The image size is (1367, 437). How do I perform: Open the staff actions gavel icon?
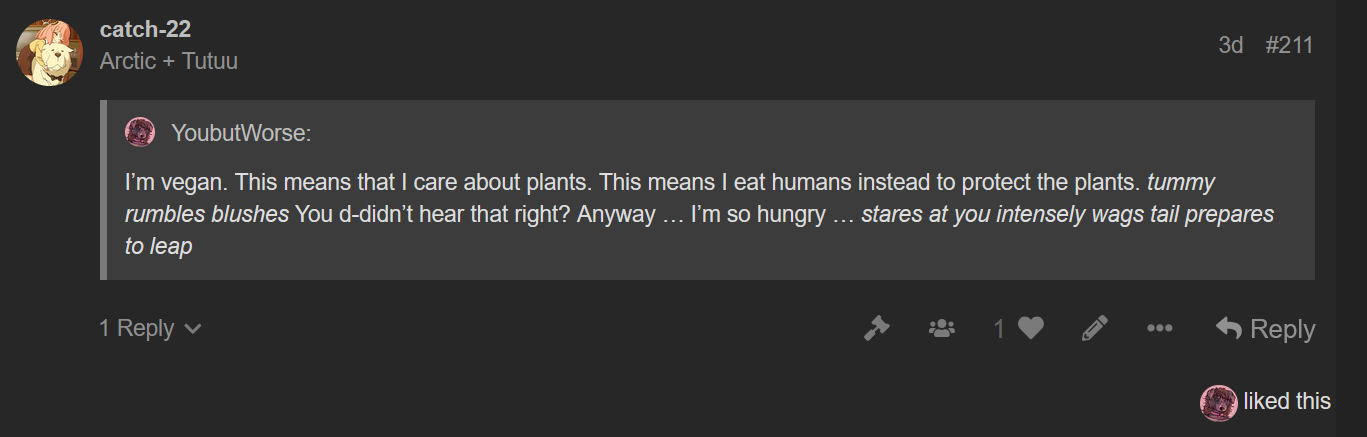876,328
